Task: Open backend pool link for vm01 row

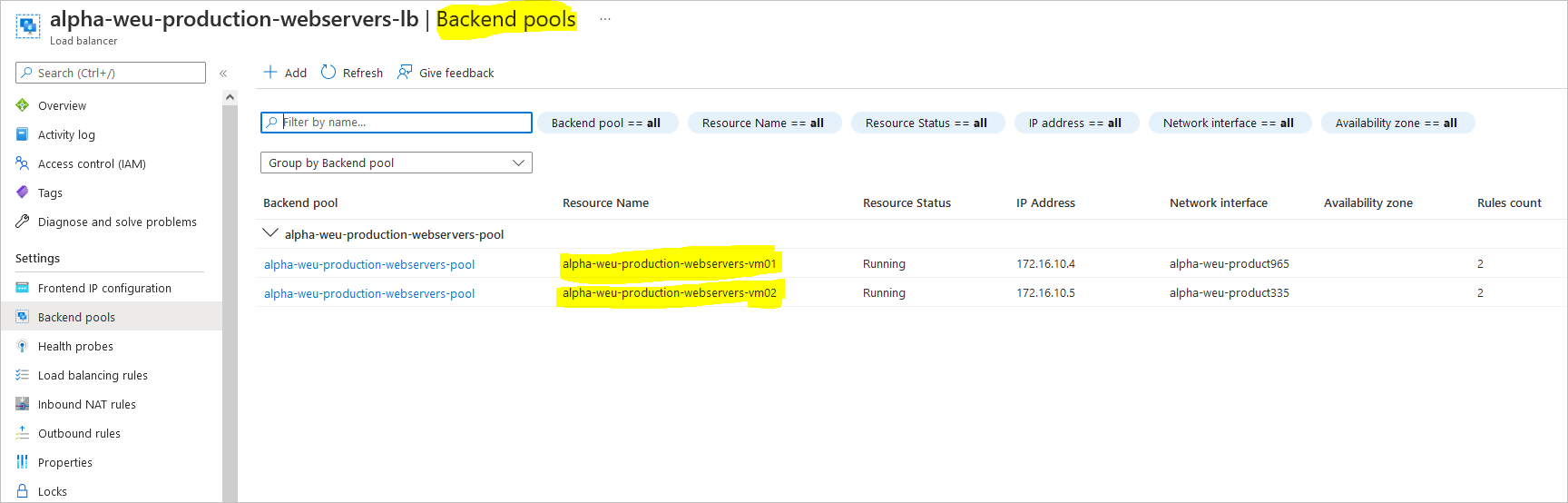Action: click(x=369, y=264)
